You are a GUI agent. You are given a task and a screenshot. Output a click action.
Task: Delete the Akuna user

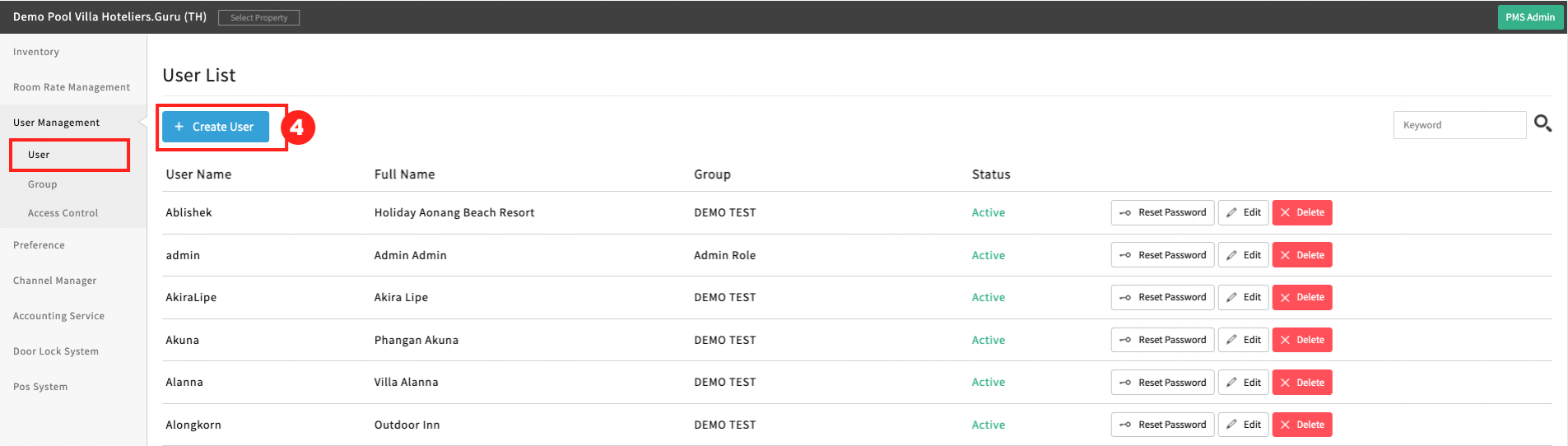point(1302,340)
